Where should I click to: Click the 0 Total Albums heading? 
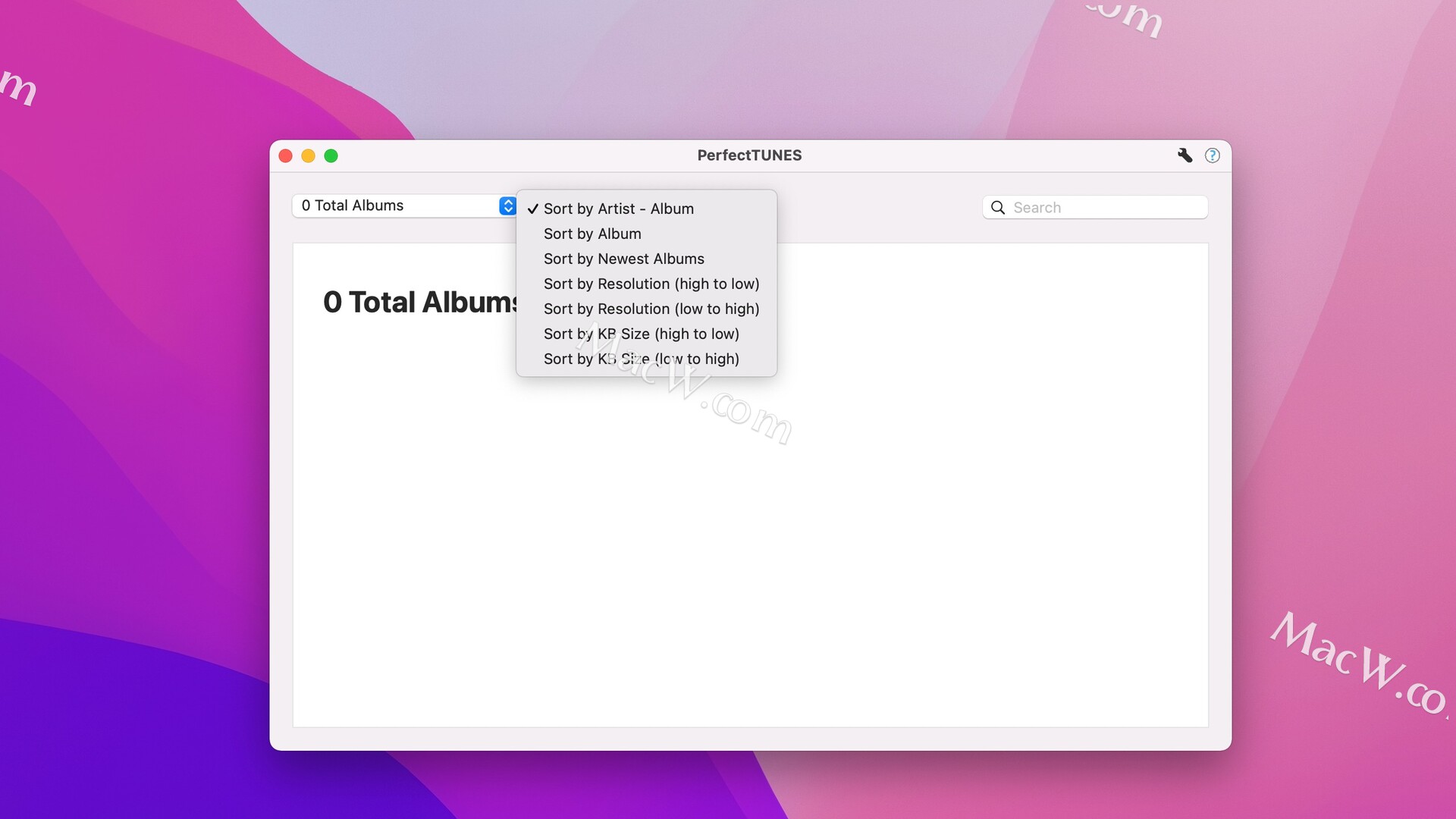point(422,302)
